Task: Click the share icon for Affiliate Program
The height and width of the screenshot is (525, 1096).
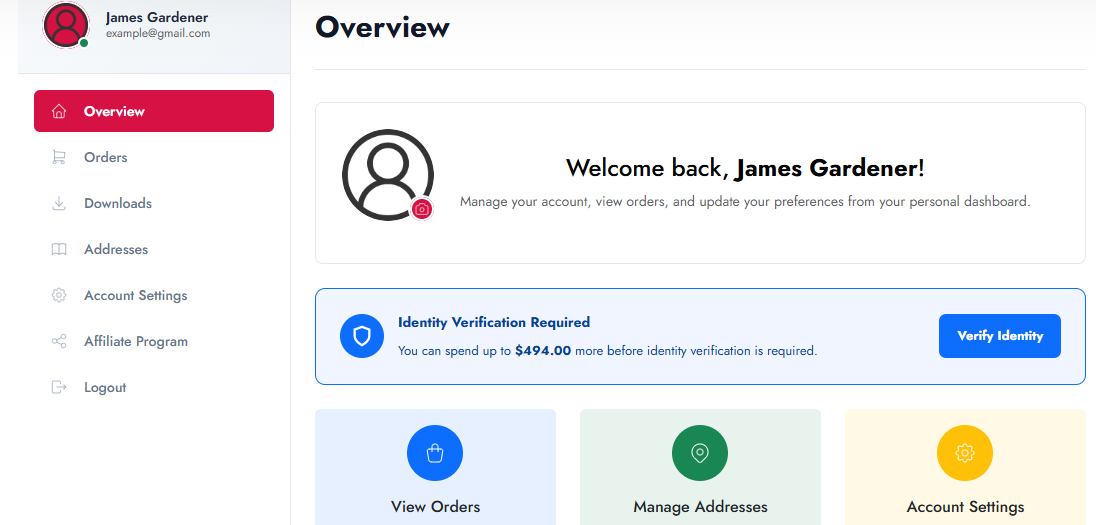Action: click(59, 341)
